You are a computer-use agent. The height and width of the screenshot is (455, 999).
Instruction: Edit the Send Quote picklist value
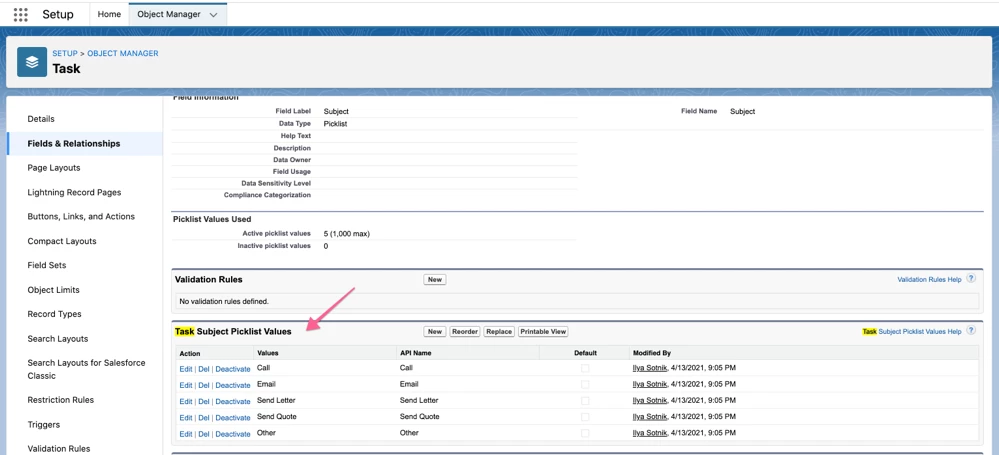tap(186, 417)
